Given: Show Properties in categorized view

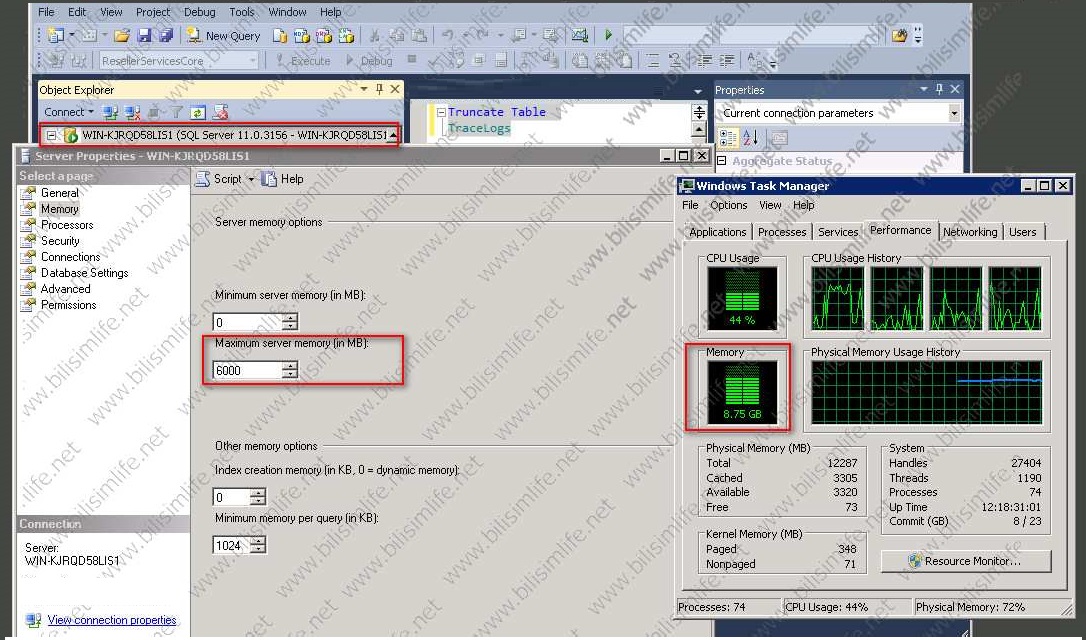Looking at the screenshot, I should click(729, 138).
